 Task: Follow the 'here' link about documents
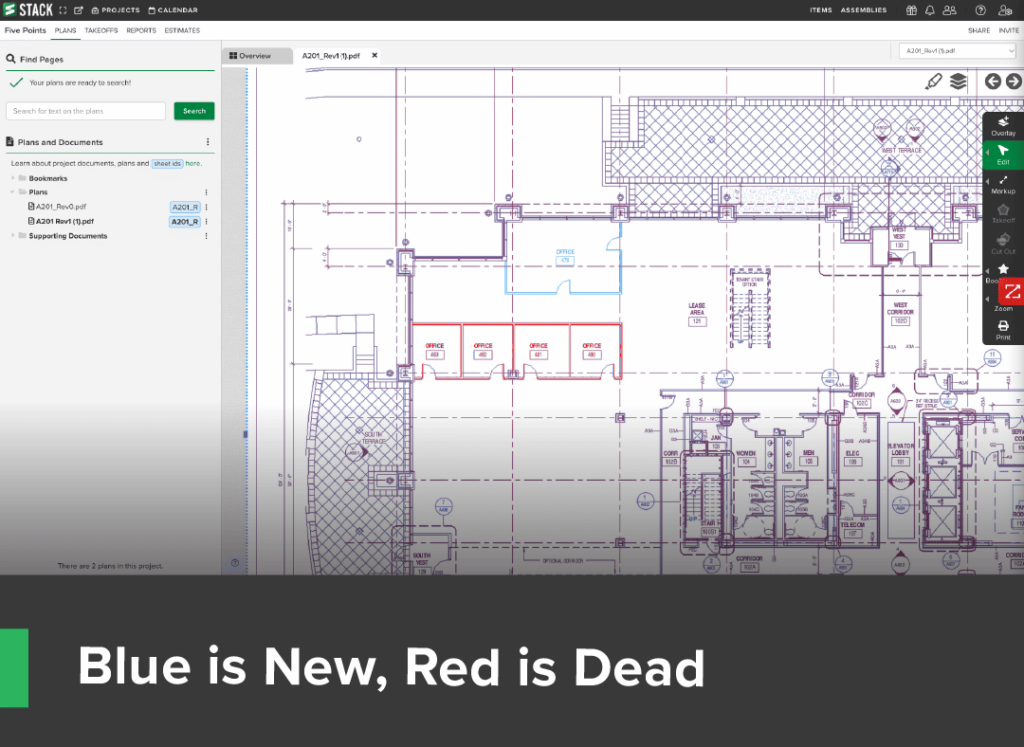pos(193,164)
